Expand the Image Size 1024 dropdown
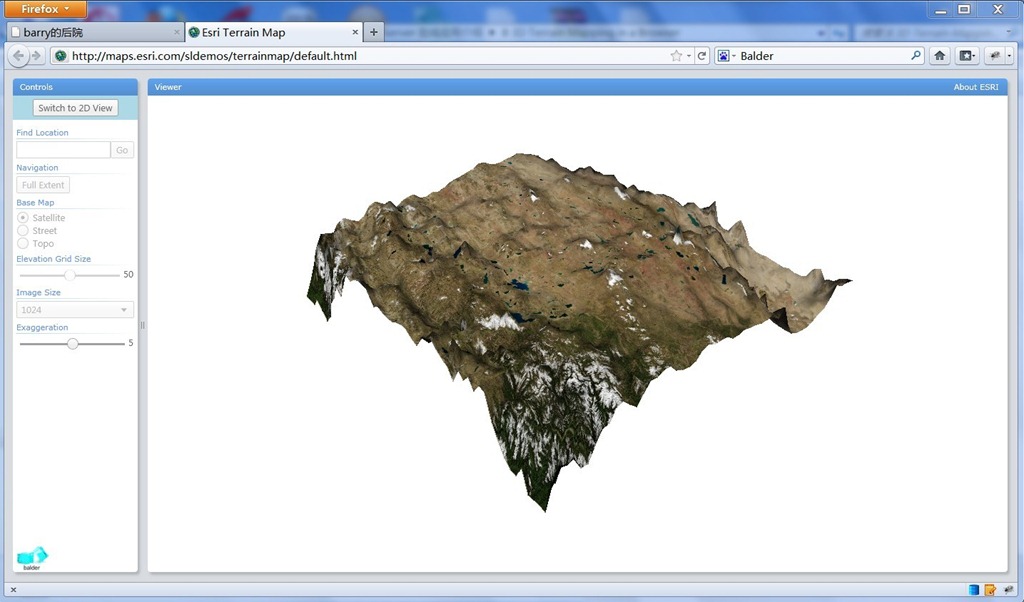The image size is (1024, 602). pyautogui.click(x=75, y=310)
